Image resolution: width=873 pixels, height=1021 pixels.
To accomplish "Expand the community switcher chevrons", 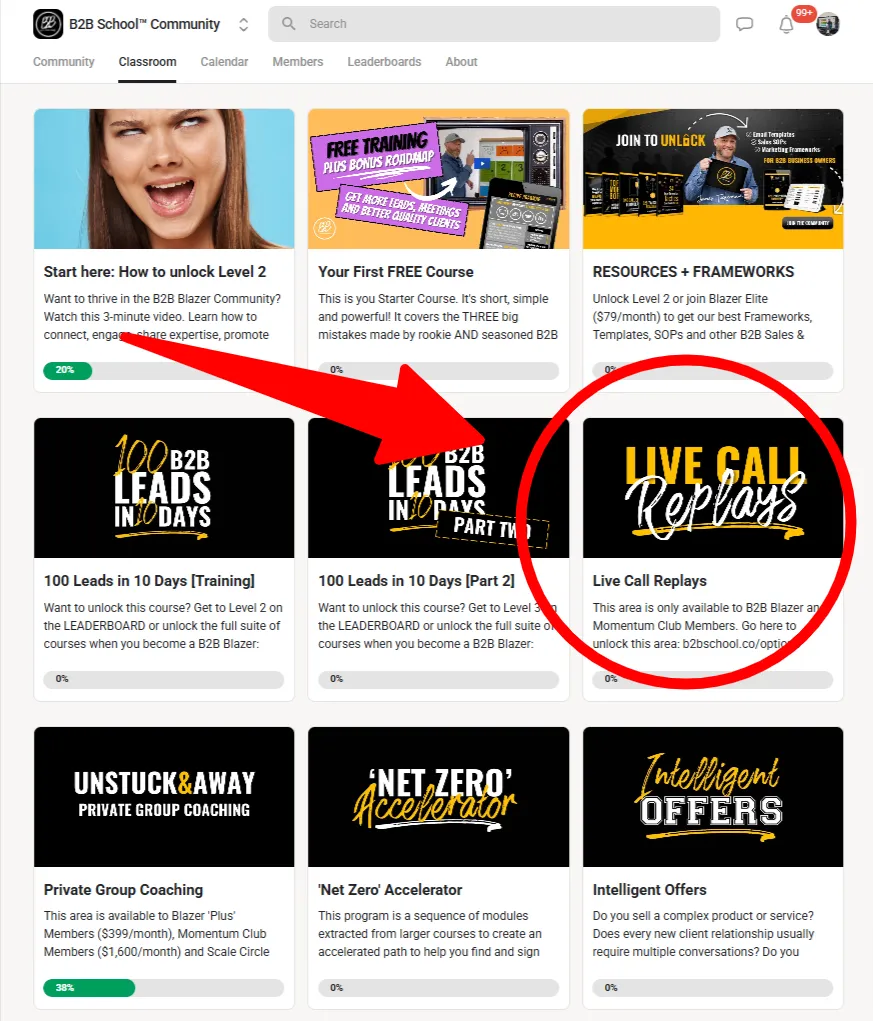I will (243, 24).
